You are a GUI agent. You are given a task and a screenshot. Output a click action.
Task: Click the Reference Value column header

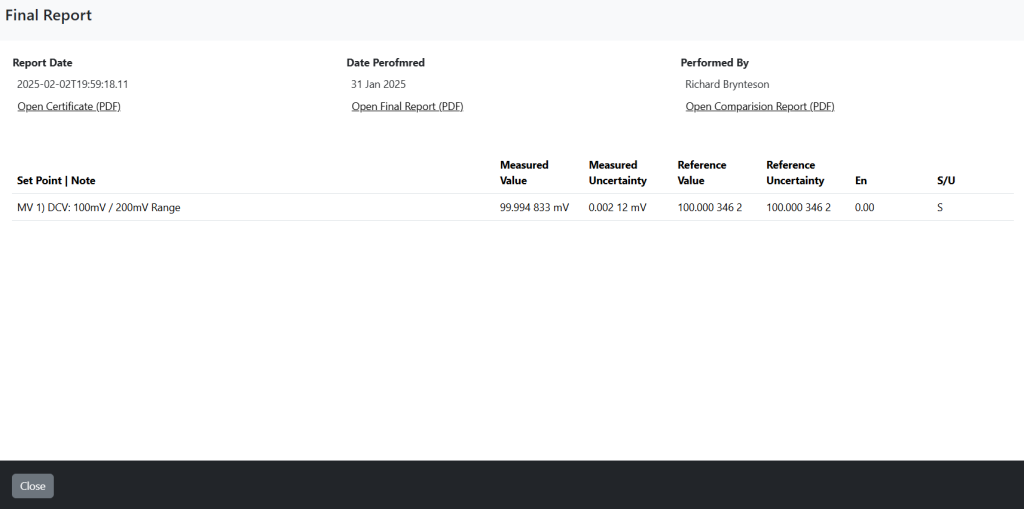point(701,172)
